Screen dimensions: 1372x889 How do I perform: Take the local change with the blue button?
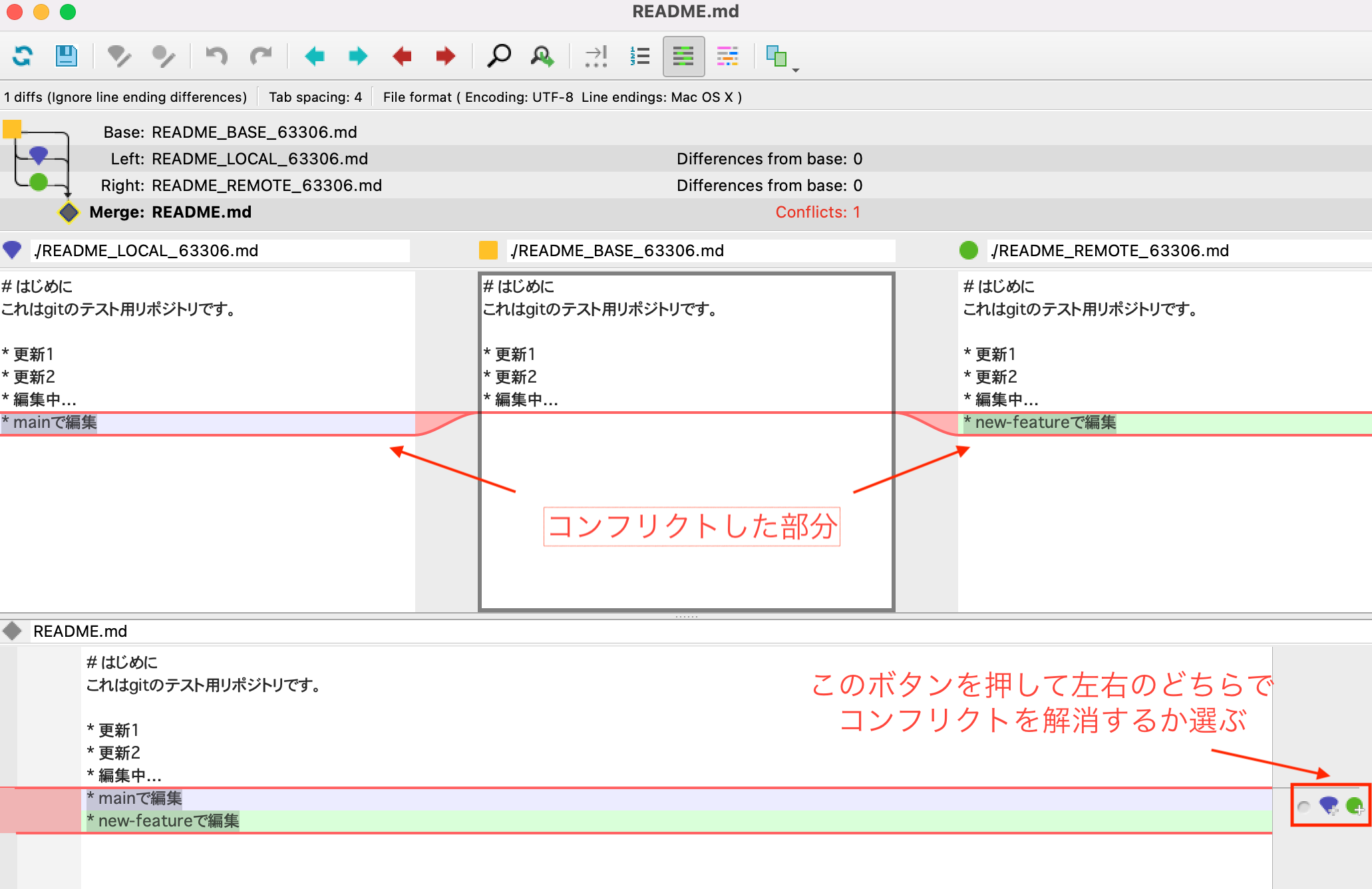1329,806
